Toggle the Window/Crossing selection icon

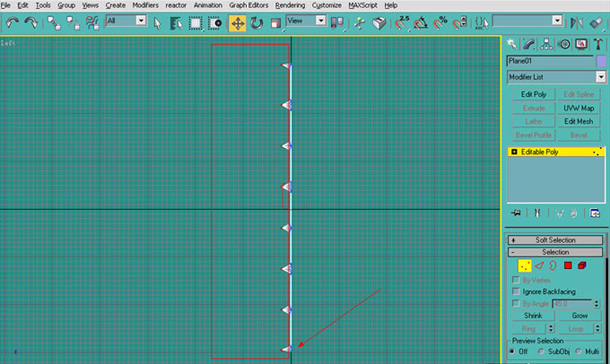tap(215, 23)
